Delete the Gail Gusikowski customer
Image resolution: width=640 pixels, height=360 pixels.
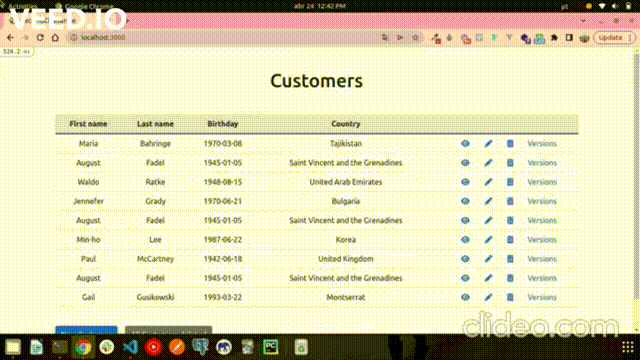tap(510, 297)
